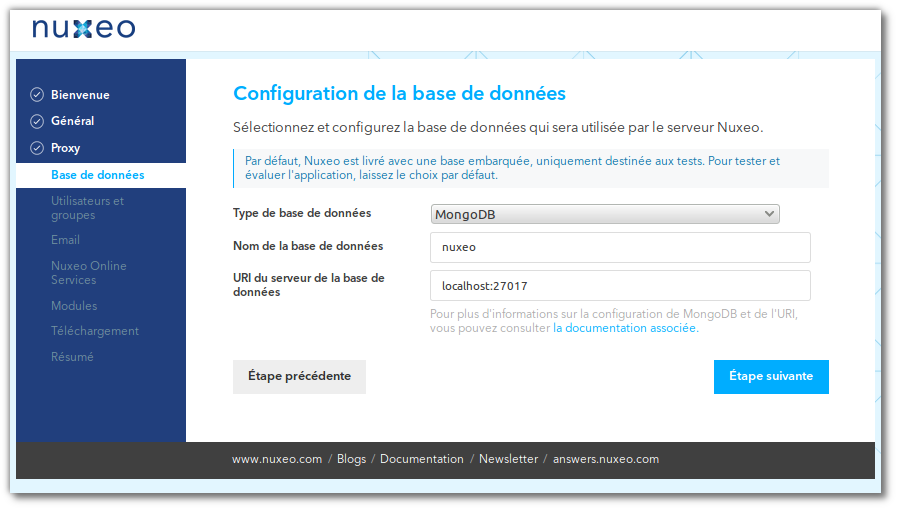Open Nuxeo Online Services step
This screenshot has height=509, width=897.
coord(89,273)
